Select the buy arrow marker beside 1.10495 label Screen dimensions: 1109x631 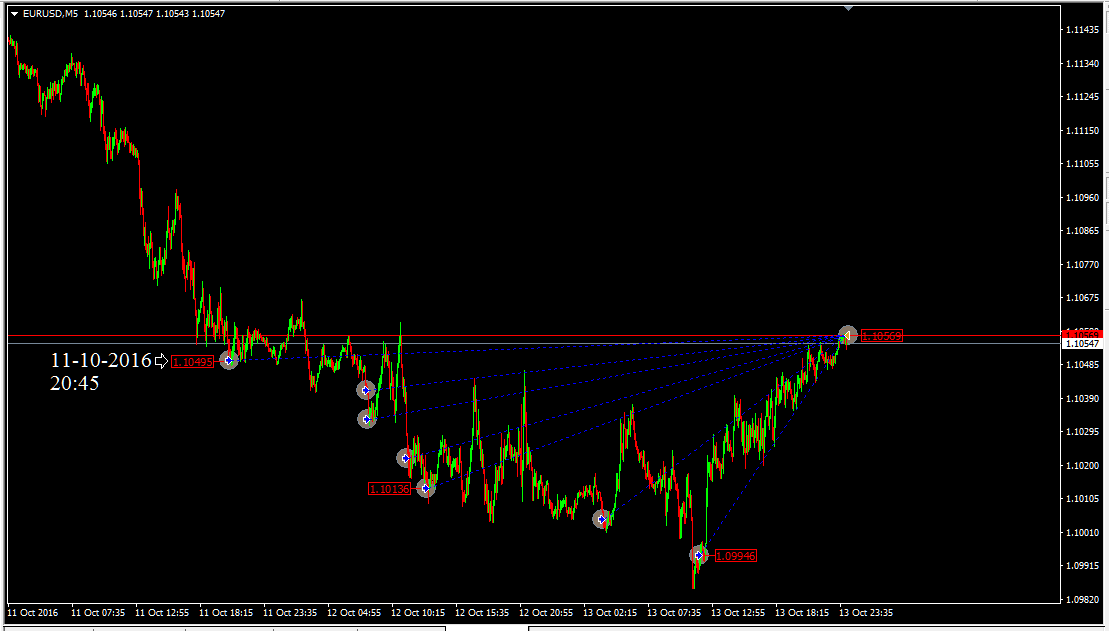[228, 361]
